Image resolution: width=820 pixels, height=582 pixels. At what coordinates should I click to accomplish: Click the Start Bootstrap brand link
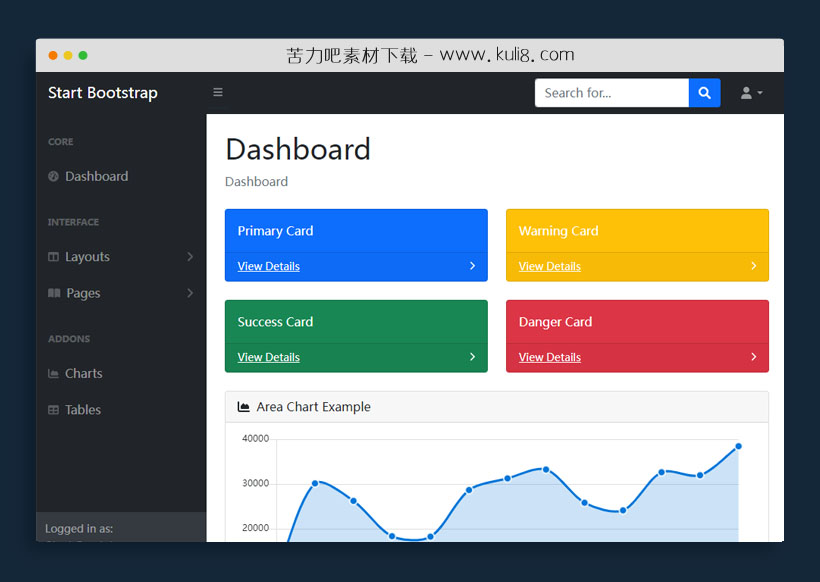pyautogui.click(x=103, y=93)
